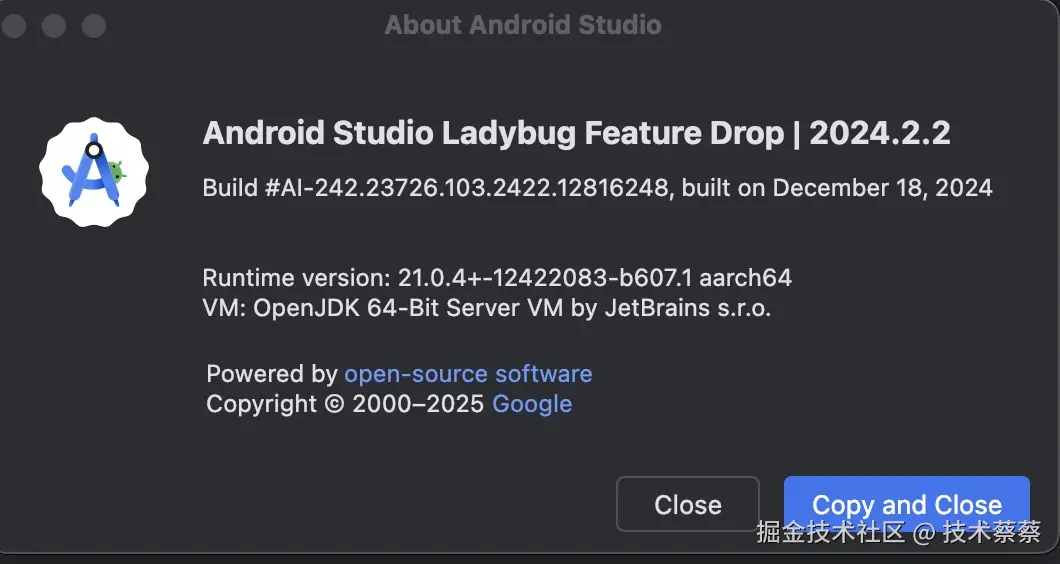Click the Copyright © 2000–2025 text
Viewport: 1060px width, 564px height.
tap(346, 404)
